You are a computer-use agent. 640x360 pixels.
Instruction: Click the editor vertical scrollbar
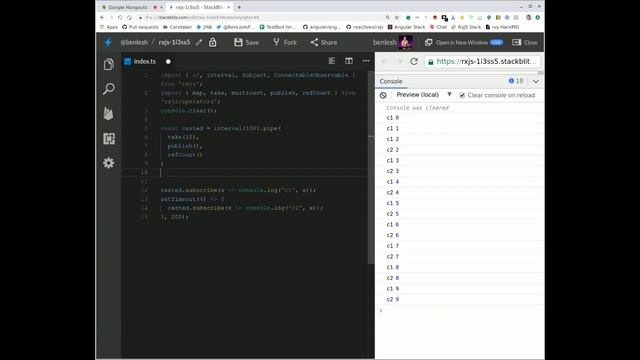371,168
